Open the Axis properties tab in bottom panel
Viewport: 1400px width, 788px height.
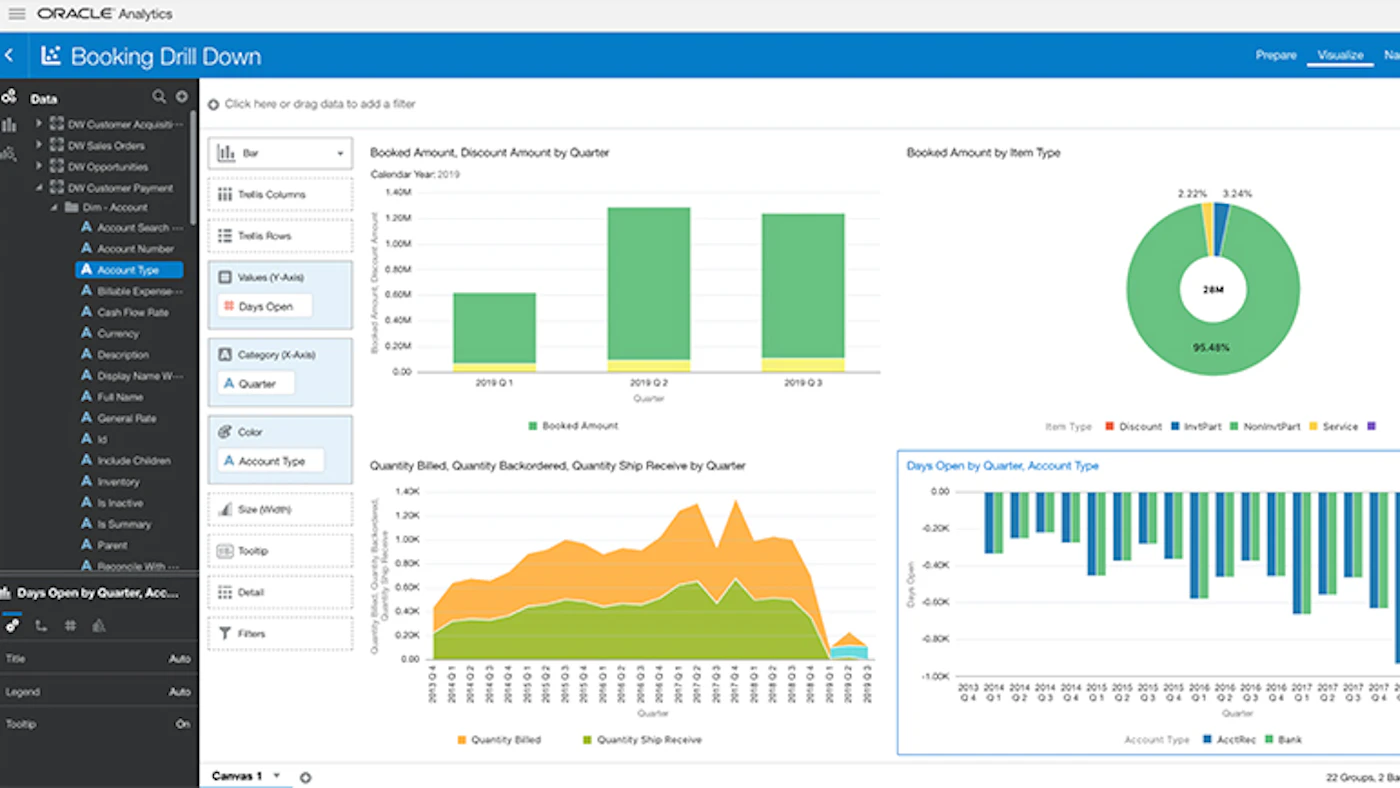40,625
